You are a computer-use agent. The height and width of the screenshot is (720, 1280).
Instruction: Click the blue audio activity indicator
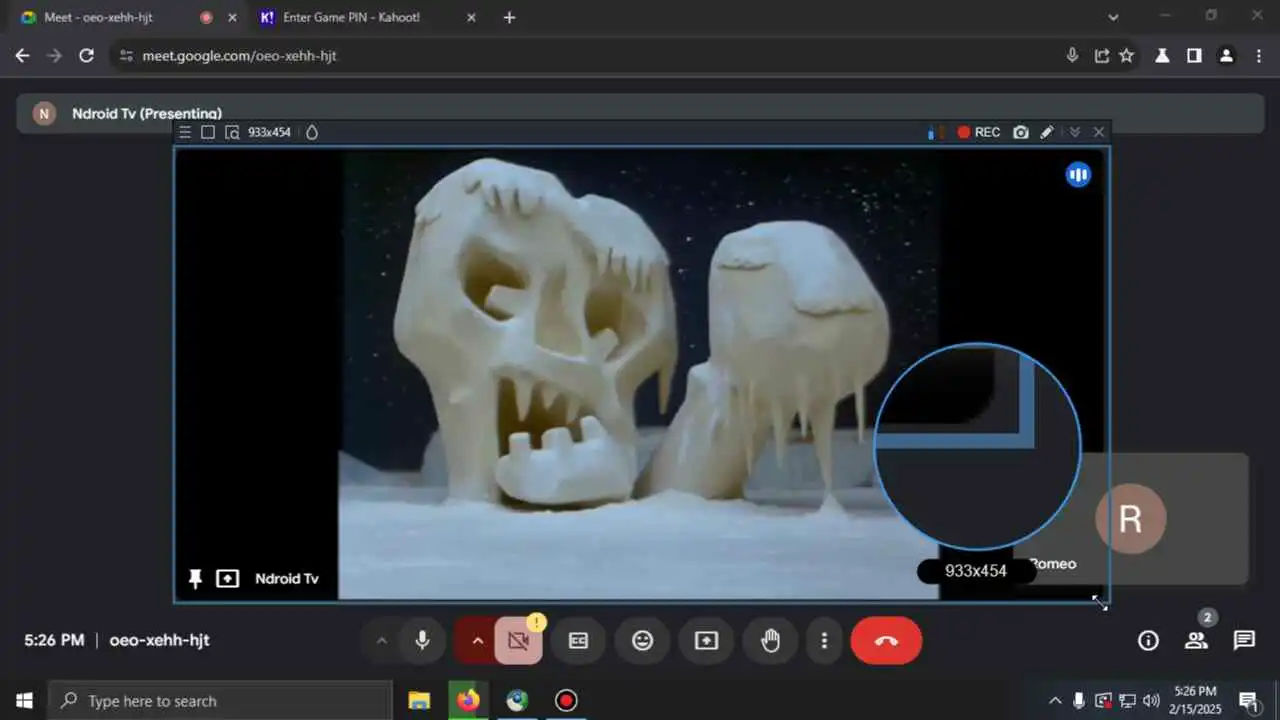[x=1078, y=175]
